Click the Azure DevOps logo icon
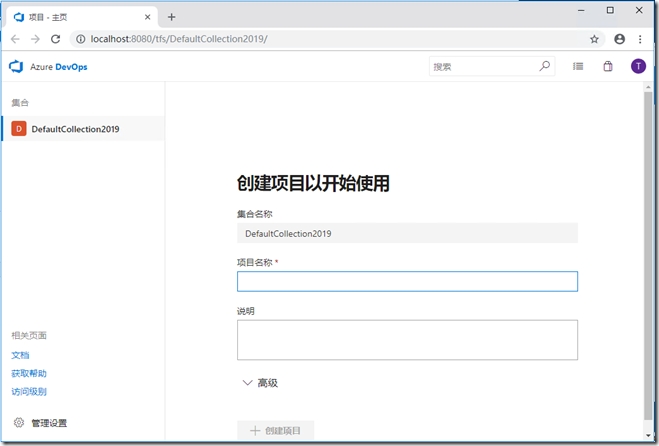This screenshot has height=446, width=659. click(16, 67)
